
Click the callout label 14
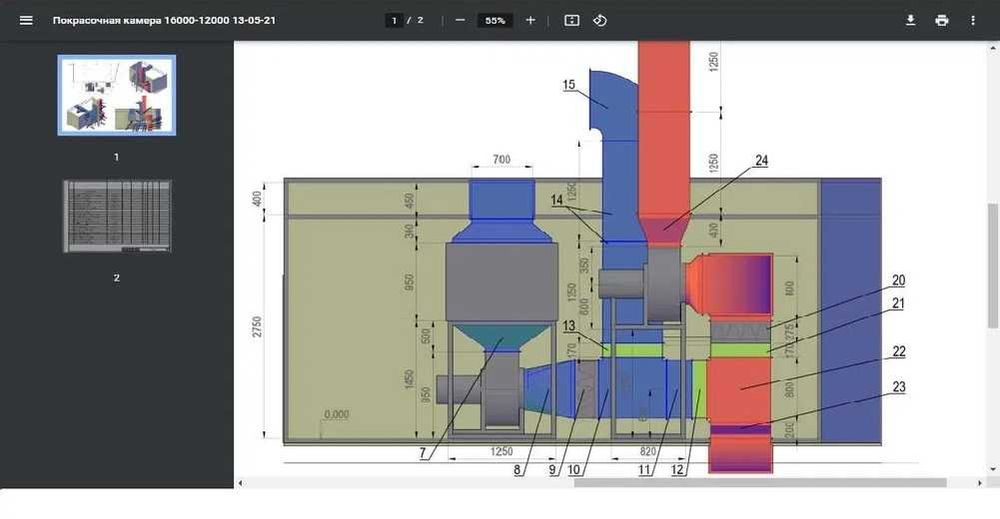(x=557, y=200)
